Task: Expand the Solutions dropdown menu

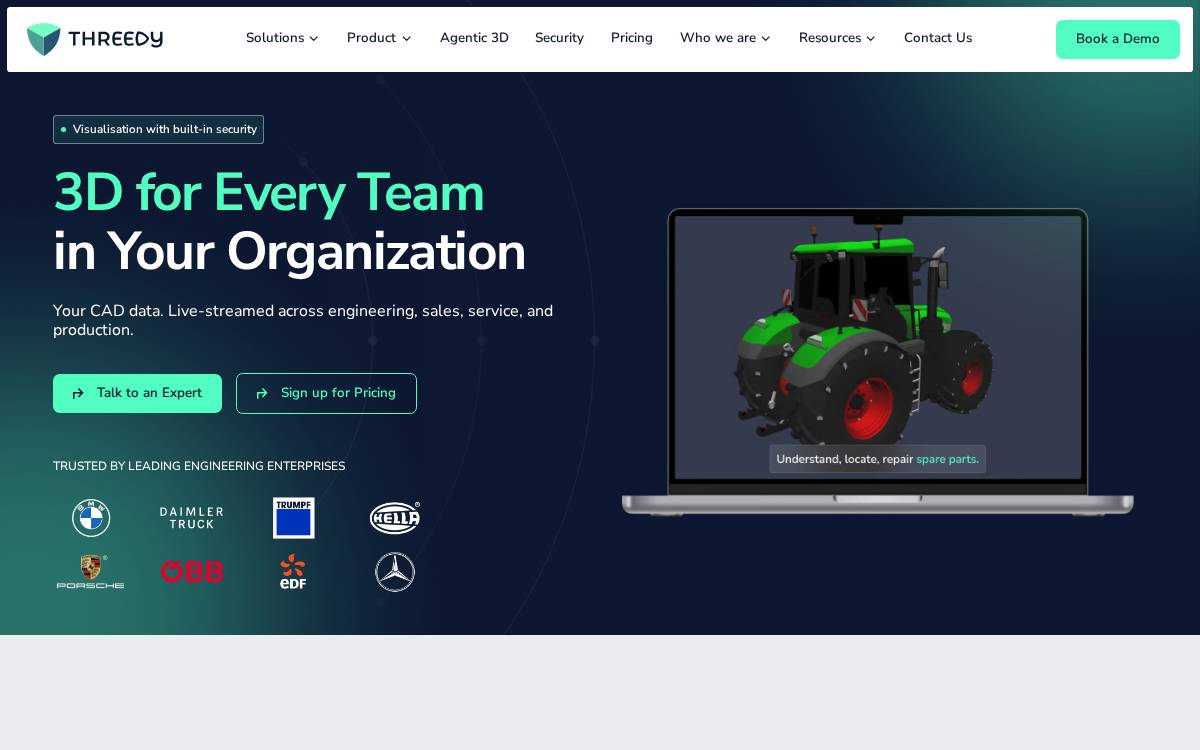Action: tap(282, 38)
